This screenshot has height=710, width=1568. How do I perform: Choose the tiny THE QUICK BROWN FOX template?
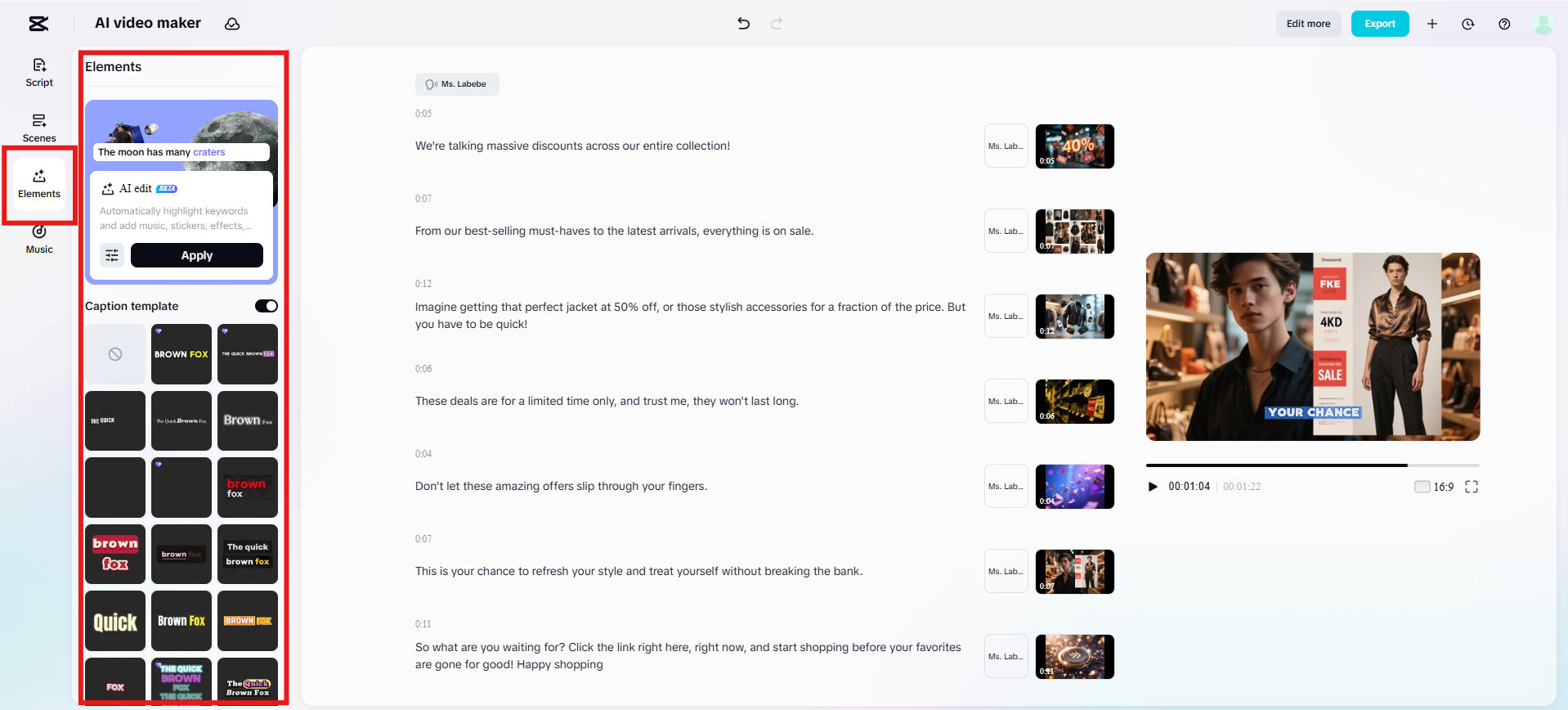click(248, 354)
